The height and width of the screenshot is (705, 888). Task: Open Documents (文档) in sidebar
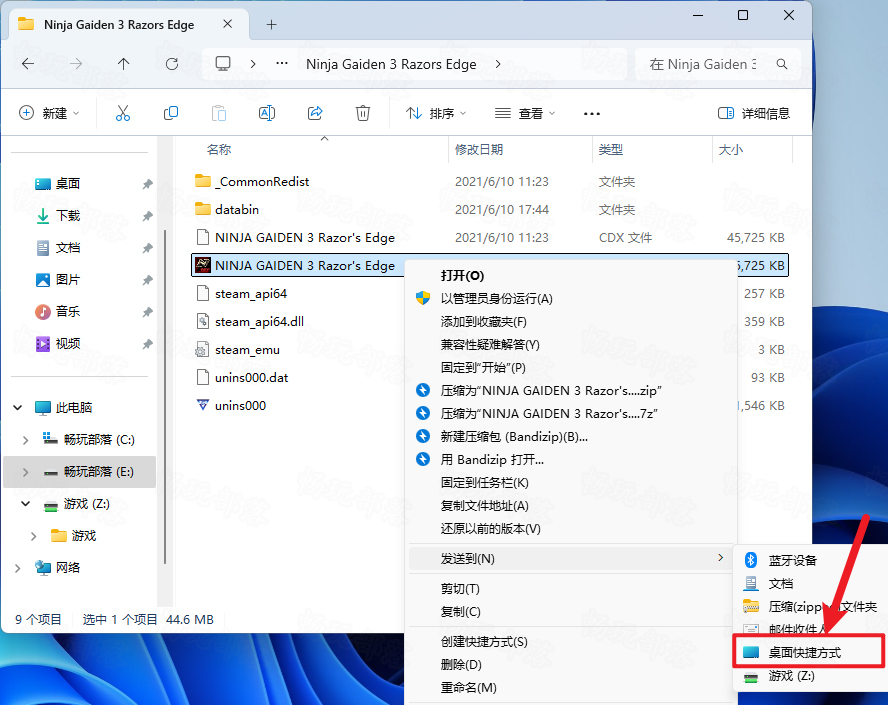[67, 247]
